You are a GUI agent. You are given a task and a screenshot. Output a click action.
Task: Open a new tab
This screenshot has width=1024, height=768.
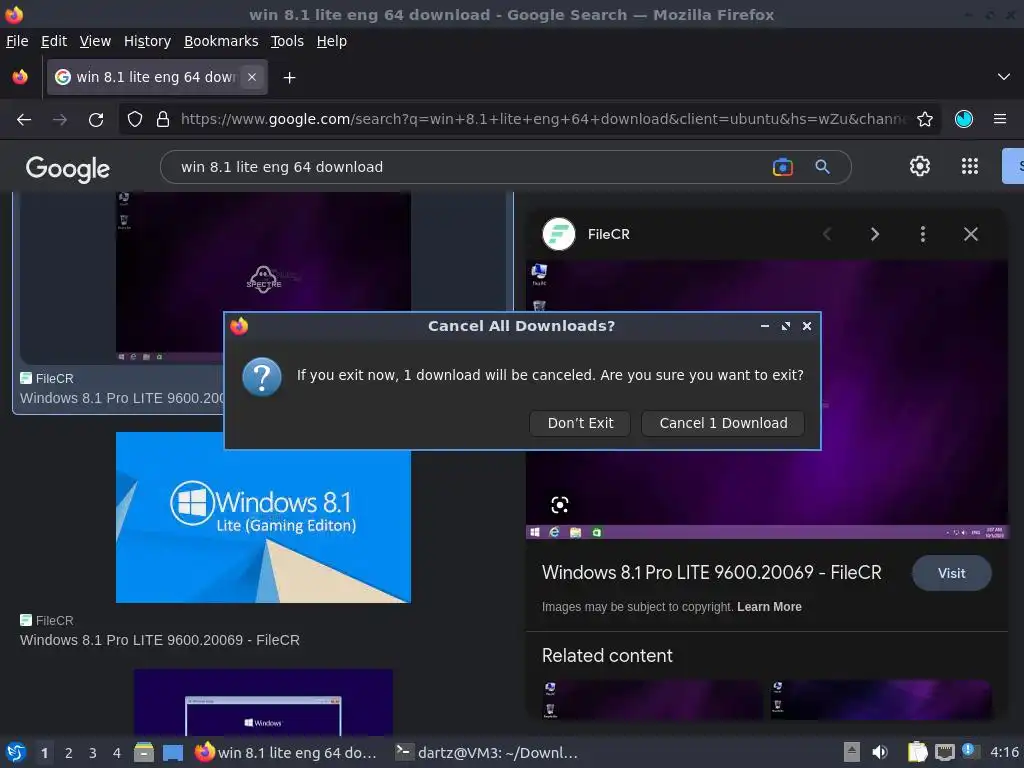[289, 78]
